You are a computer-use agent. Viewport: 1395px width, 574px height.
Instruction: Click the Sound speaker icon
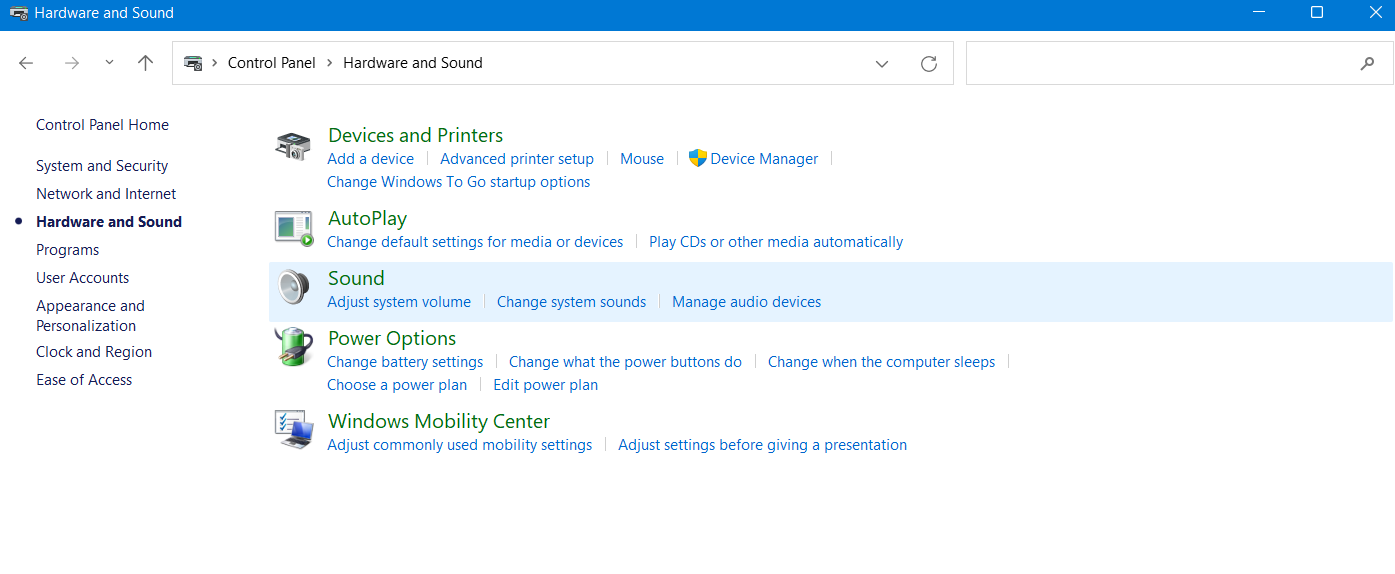293,288
